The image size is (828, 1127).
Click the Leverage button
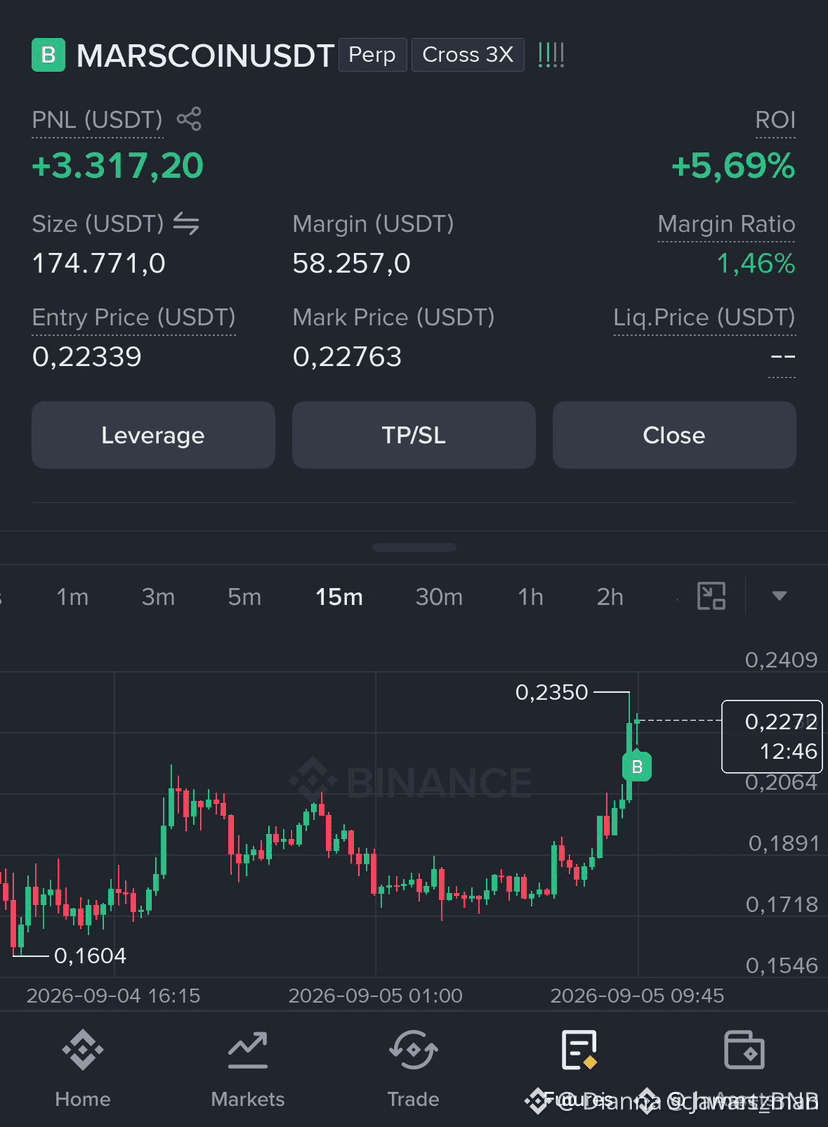[153, 435]
